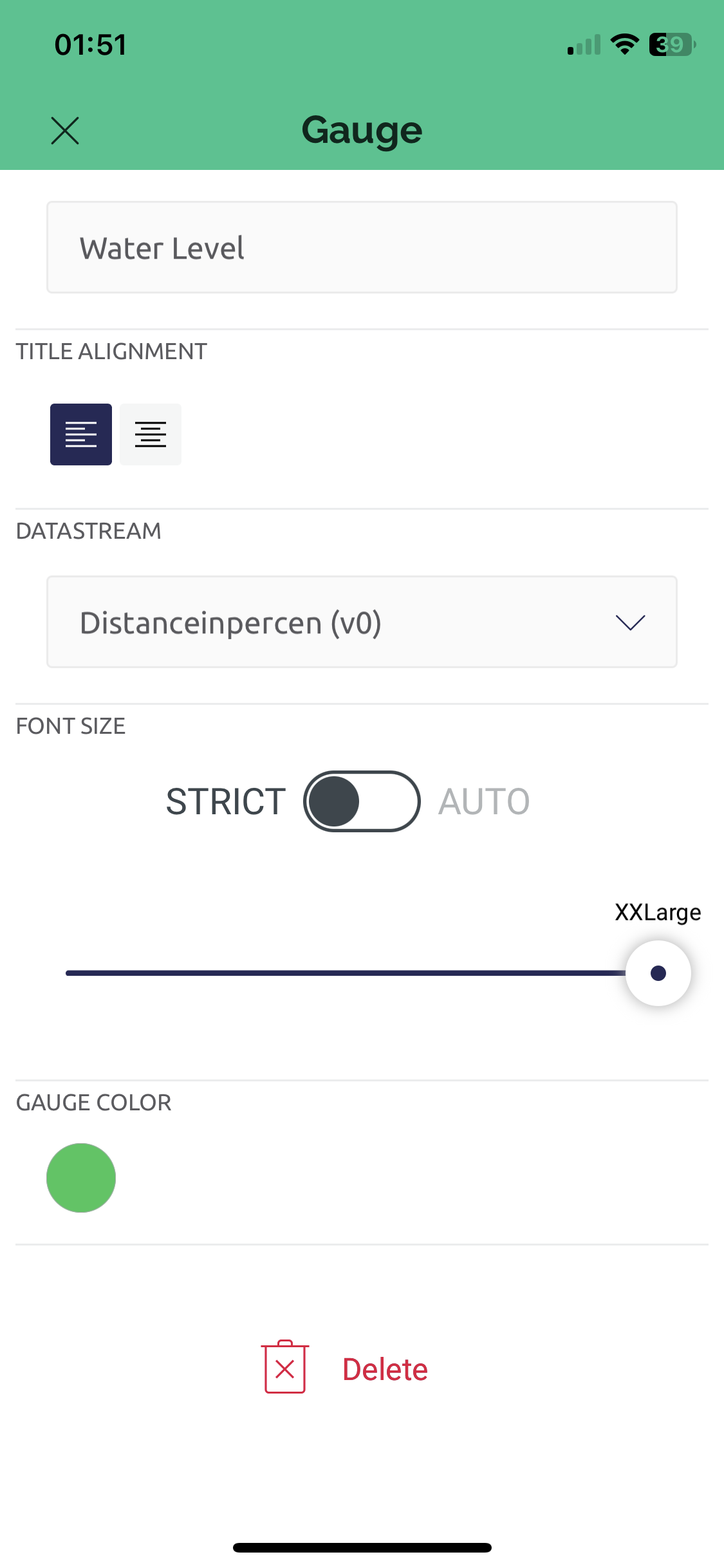
Task: Tap the cellular signal bars icon
Action: (584, 44)
